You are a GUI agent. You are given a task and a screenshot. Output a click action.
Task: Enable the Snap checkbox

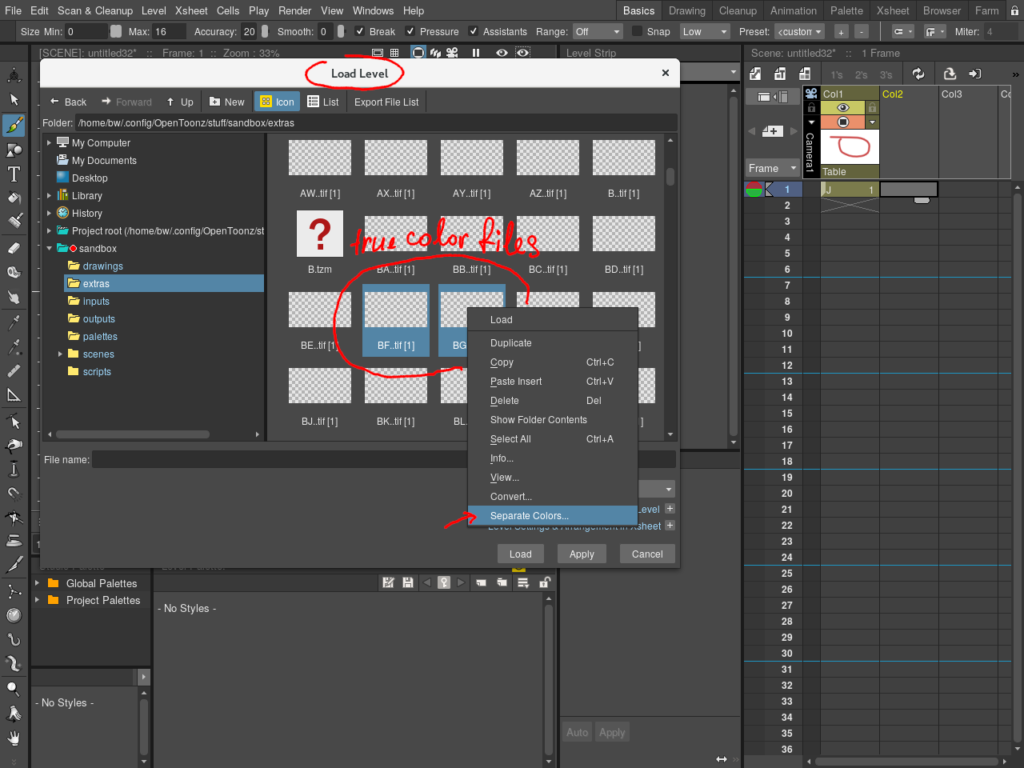[635, 31]
